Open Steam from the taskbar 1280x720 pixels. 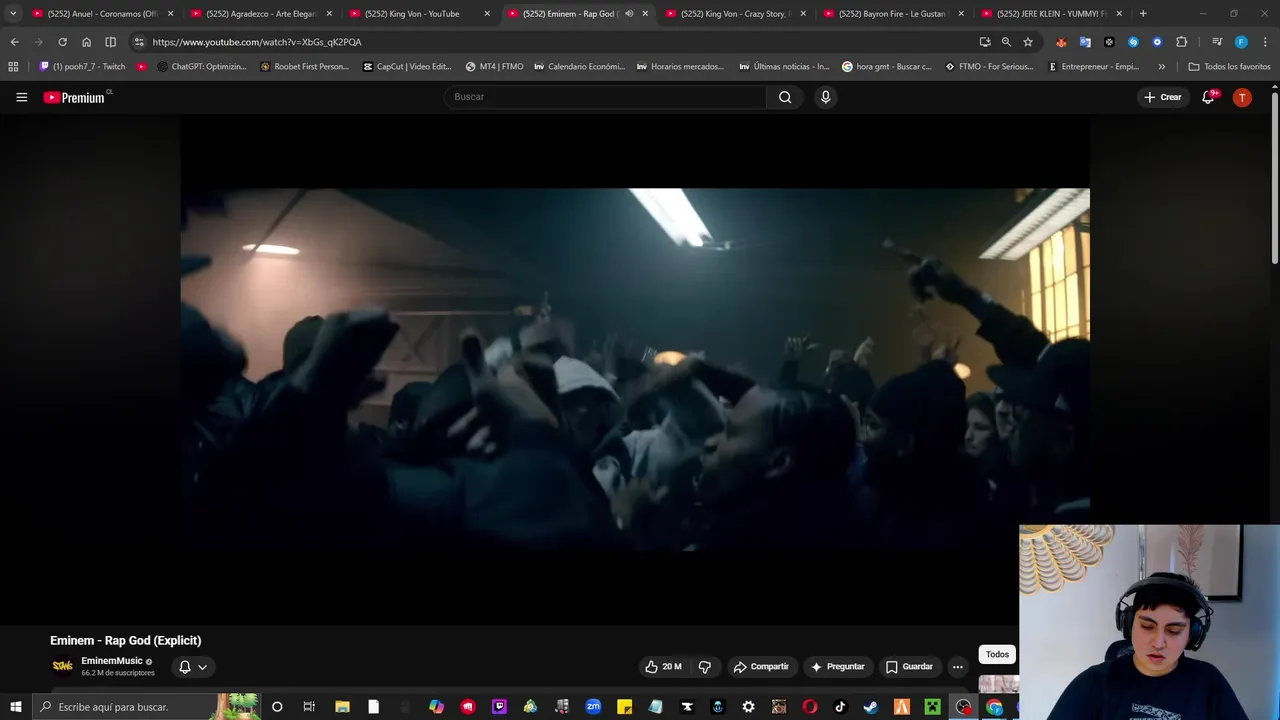point(871,707)
